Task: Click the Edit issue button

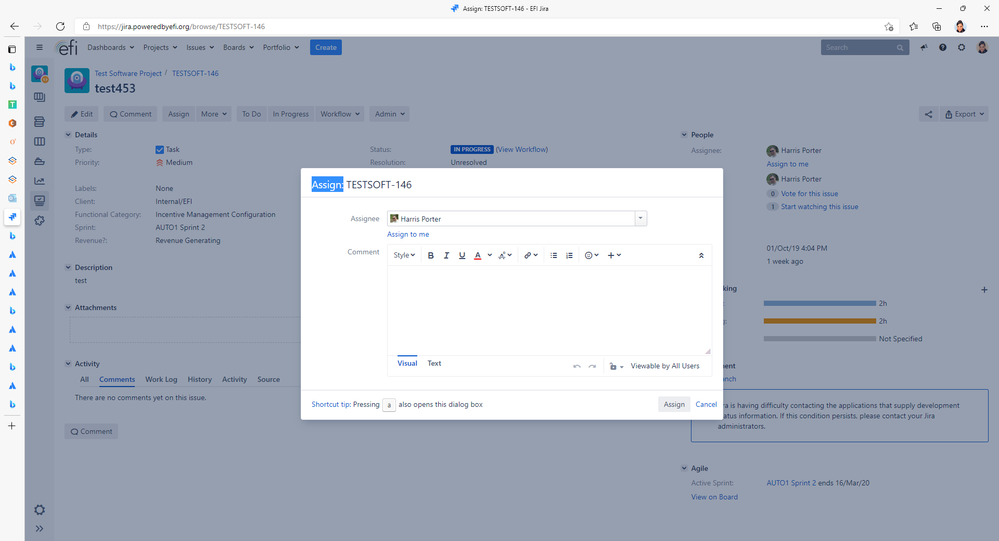Action: coord(82,114)
